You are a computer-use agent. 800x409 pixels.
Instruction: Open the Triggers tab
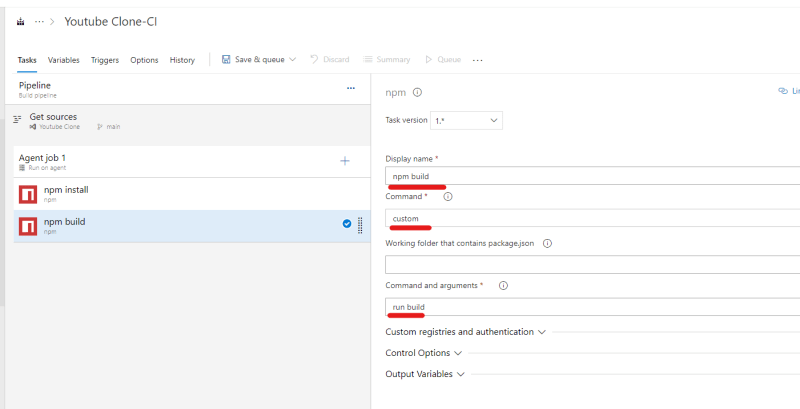(105, 60)
